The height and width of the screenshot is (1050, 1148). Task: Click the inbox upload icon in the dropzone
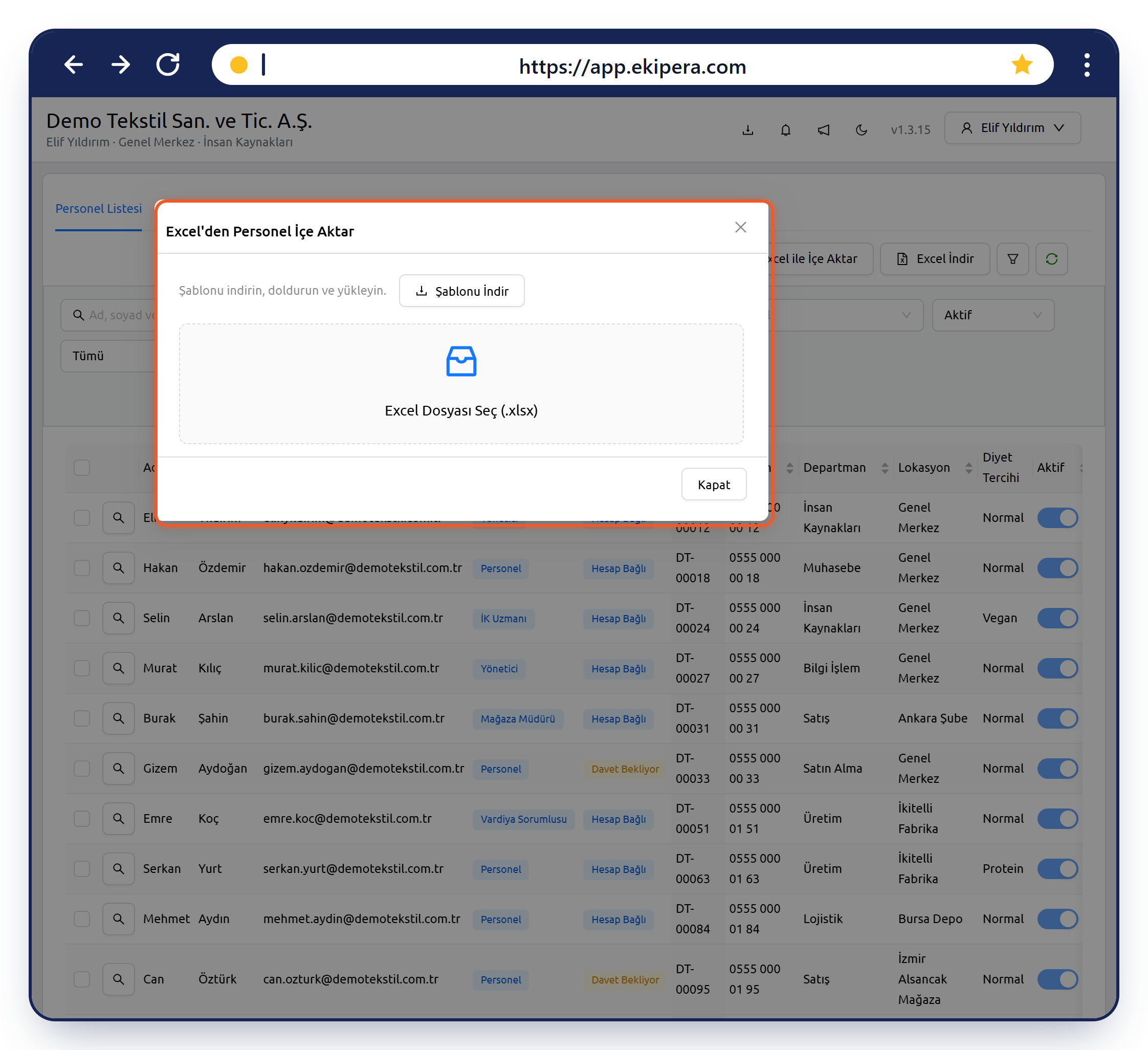[x=461, y=361]
